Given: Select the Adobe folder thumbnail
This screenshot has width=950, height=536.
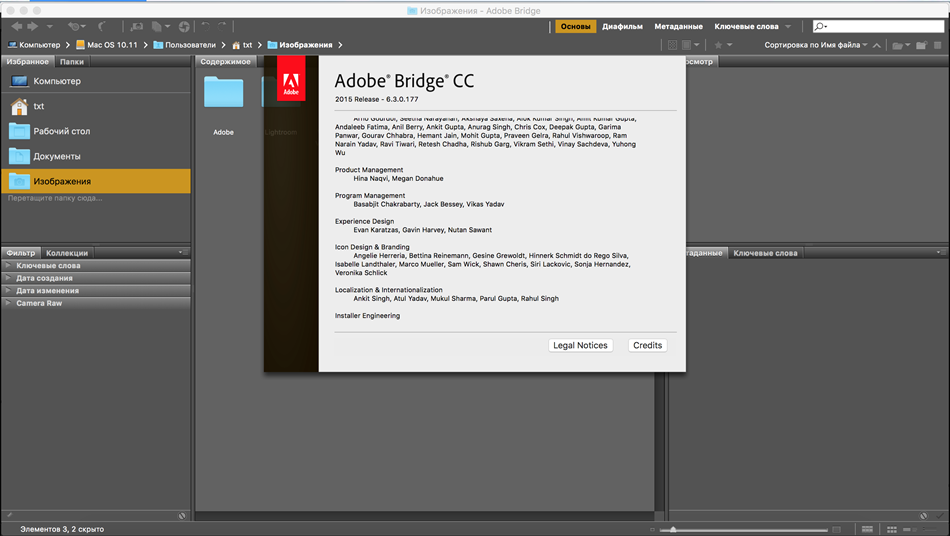Looking at the screenshot, I should (x=224, y=92).
